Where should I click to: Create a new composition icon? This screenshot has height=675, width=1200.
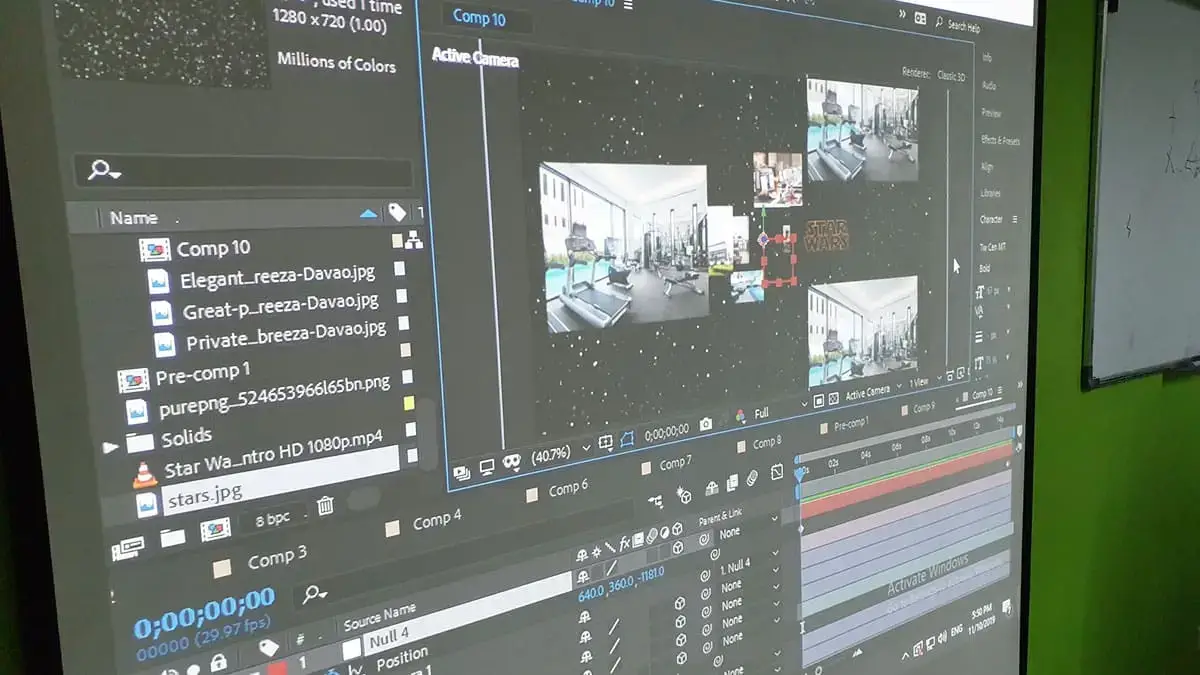pyautogui.click(x=216, y=529)
